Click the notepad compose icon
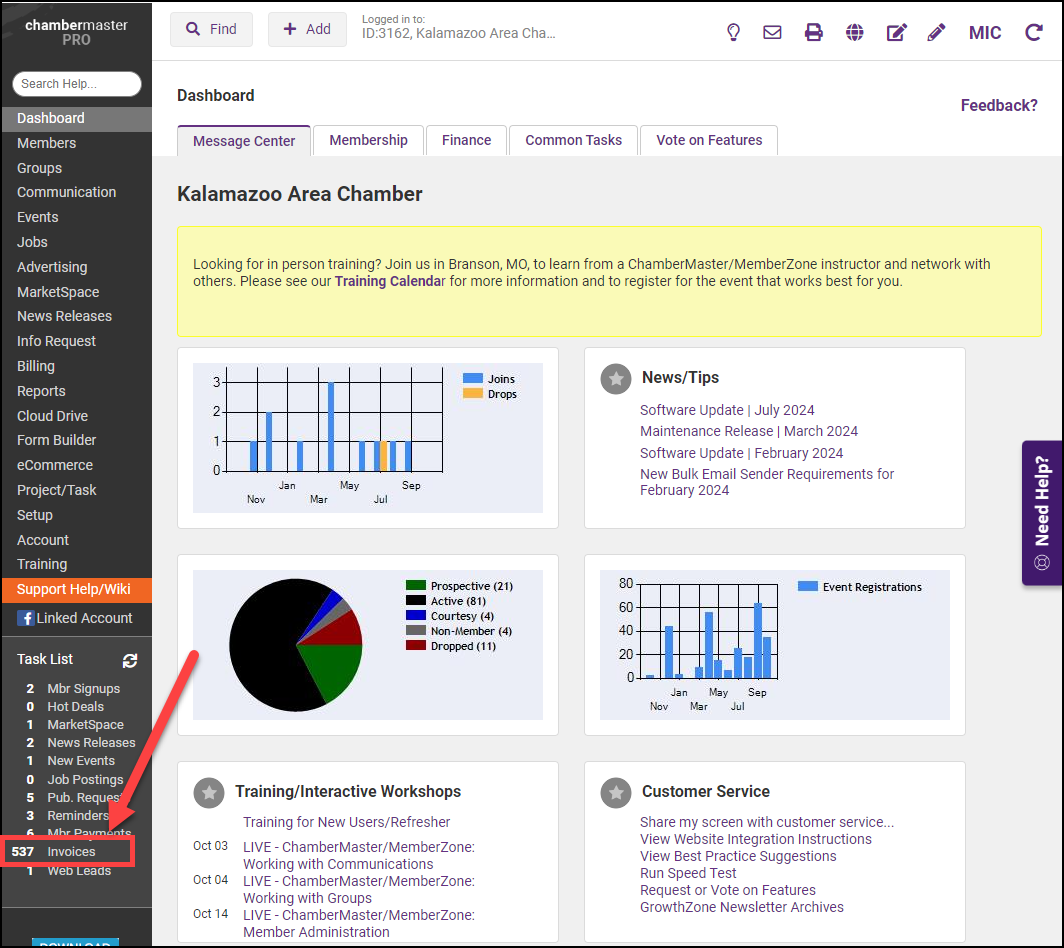Screen dimensions: 1064x948 pyautogui.click(x=896, y=32)
